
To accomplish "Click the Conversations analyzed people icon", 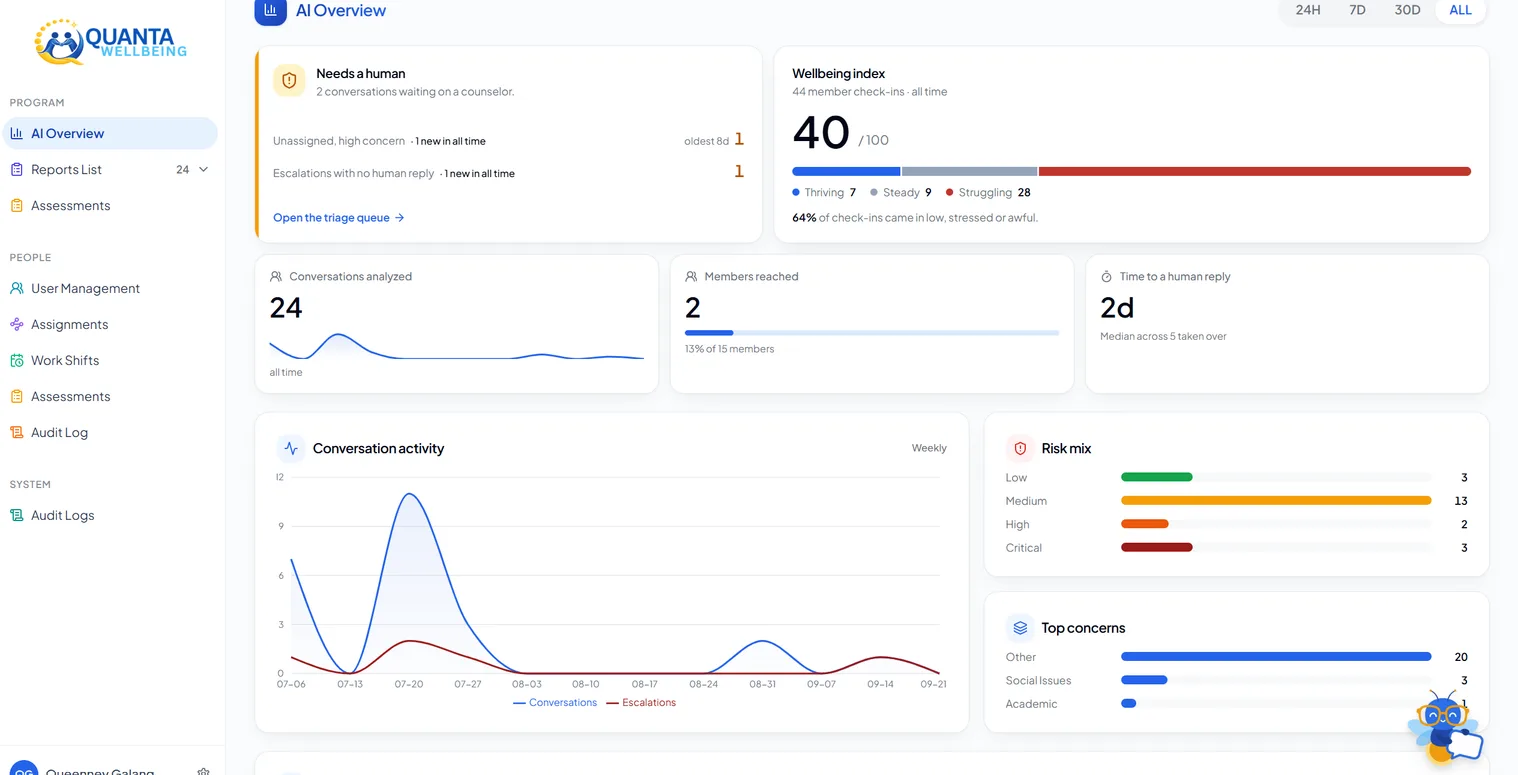I will click(276, 277).
